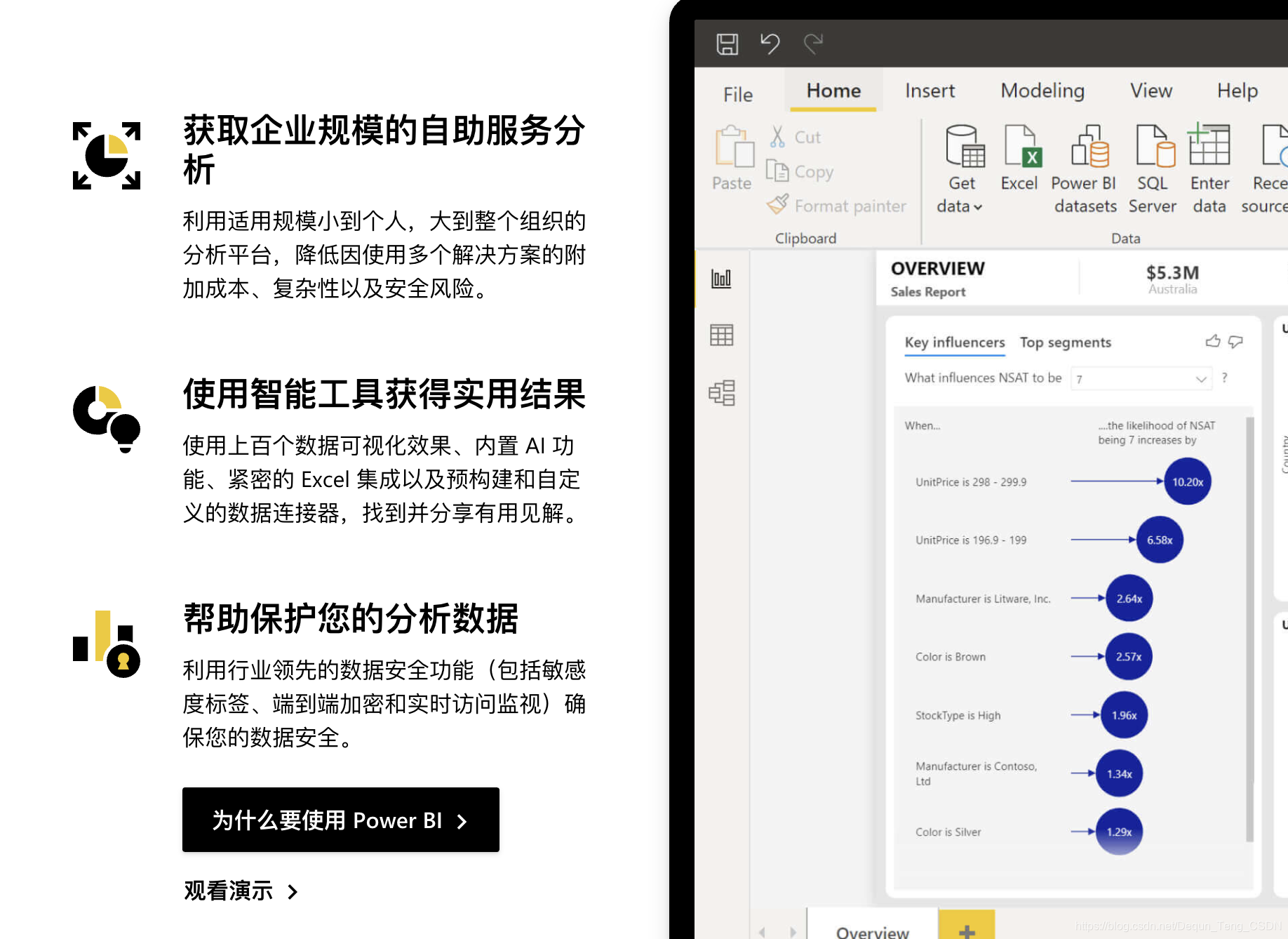Choose Power BI datasets icon
The height and width of the screenshot is (939, 1288).
point(1089,146)
